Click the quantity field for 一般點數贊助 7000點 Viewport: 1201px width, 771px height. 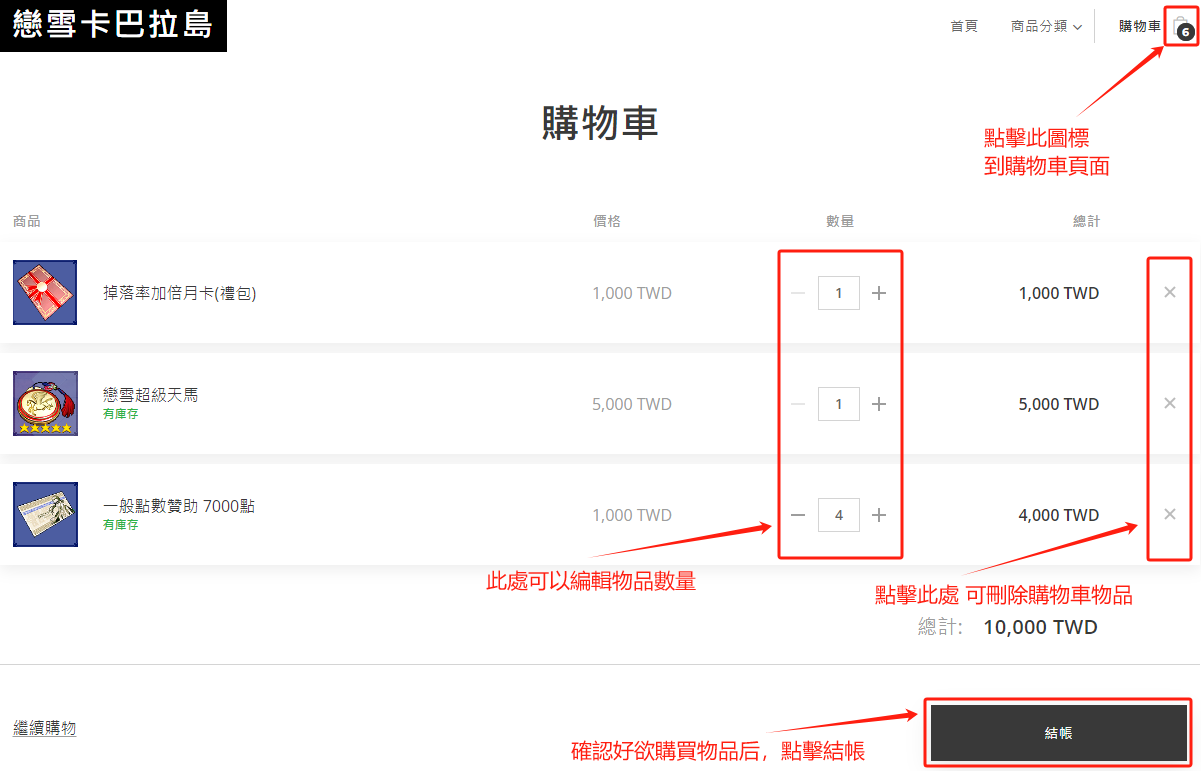coord(838,515)
